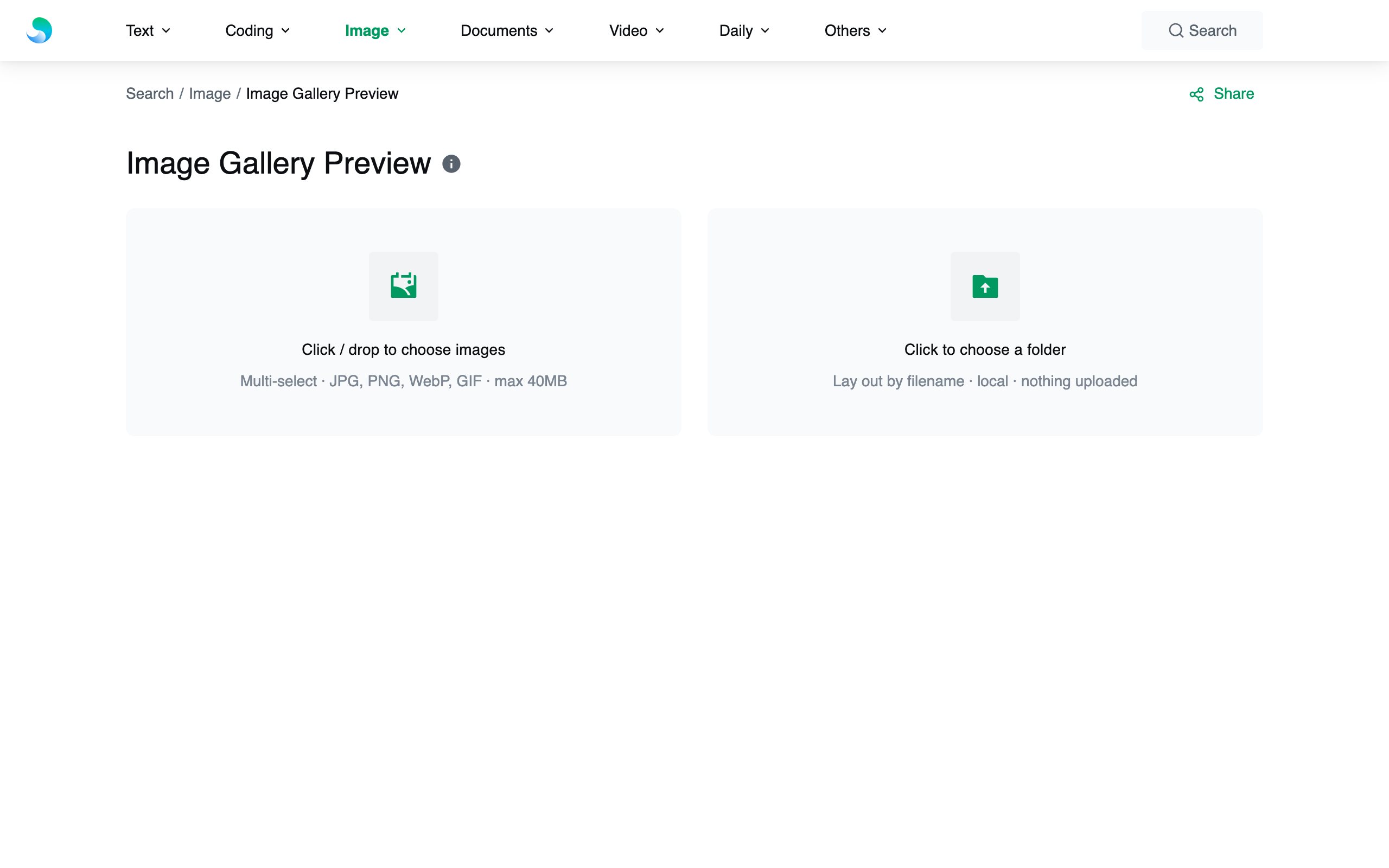Expand the Others dropdown chevron
Viewport: 1389px width, 868px height.
tap(882, 30)
